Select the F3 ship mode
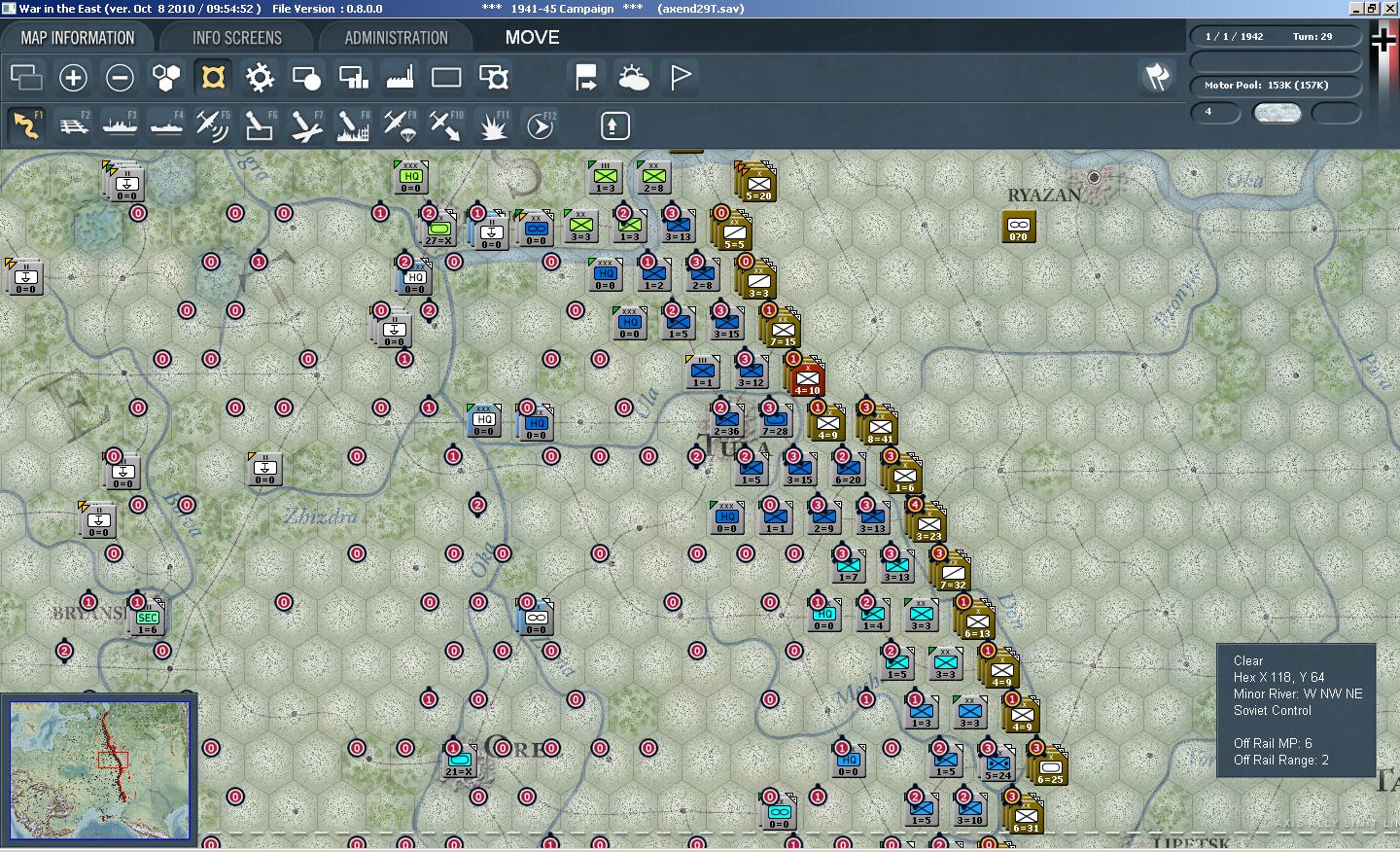Screen dimensions: 1400x852 [x=120, y=125]
